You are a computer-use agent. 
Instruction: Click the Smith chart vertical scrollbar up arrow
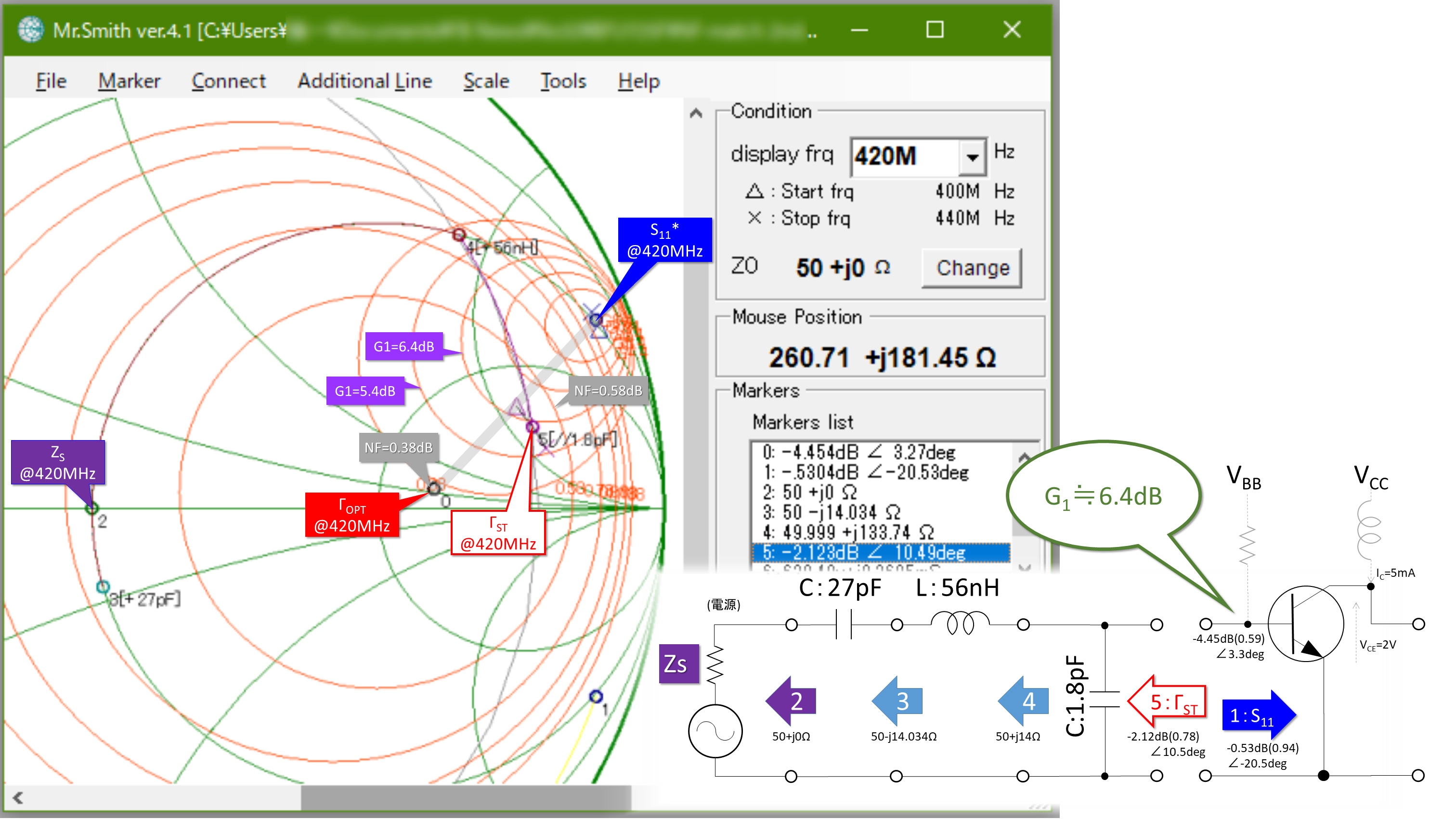click(696, 113)
